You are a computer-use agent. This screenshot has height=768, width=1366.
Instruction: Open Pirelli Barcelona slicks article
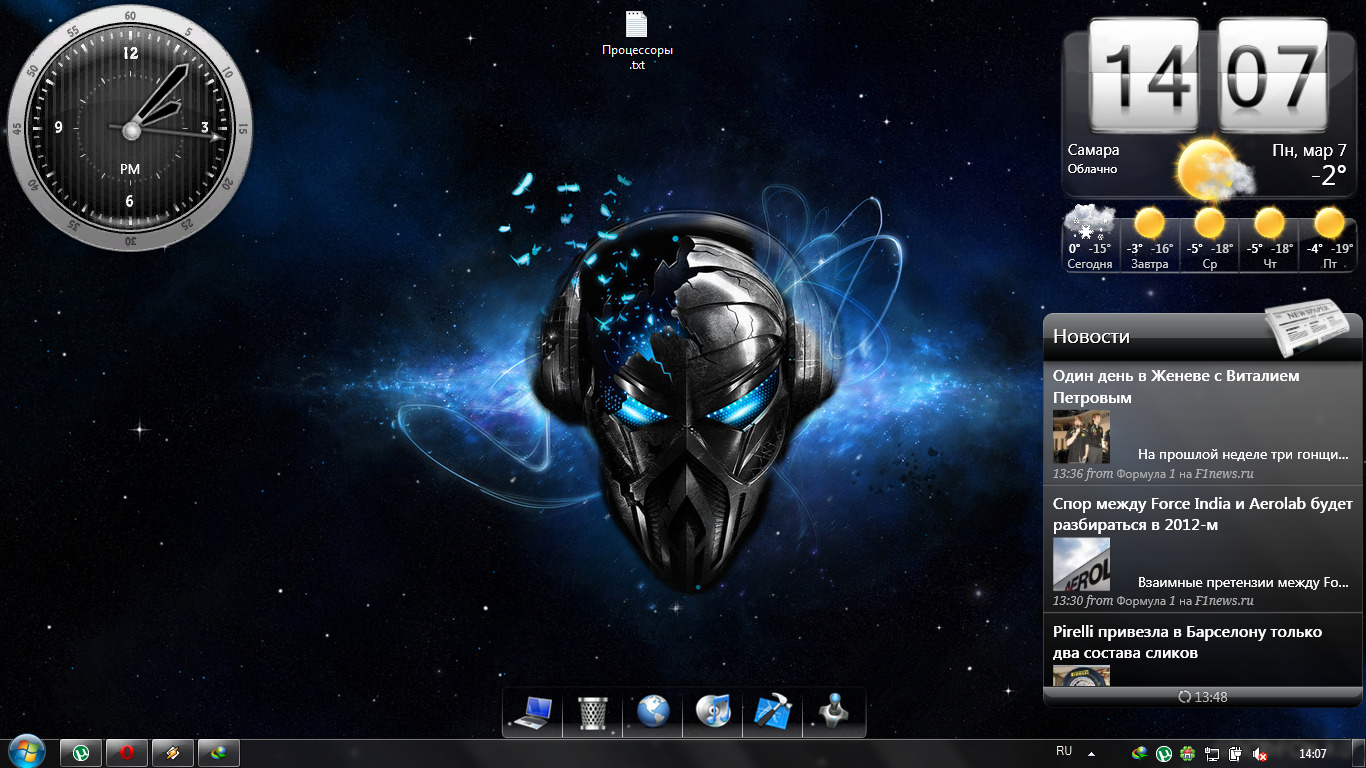coord(1188,642)
